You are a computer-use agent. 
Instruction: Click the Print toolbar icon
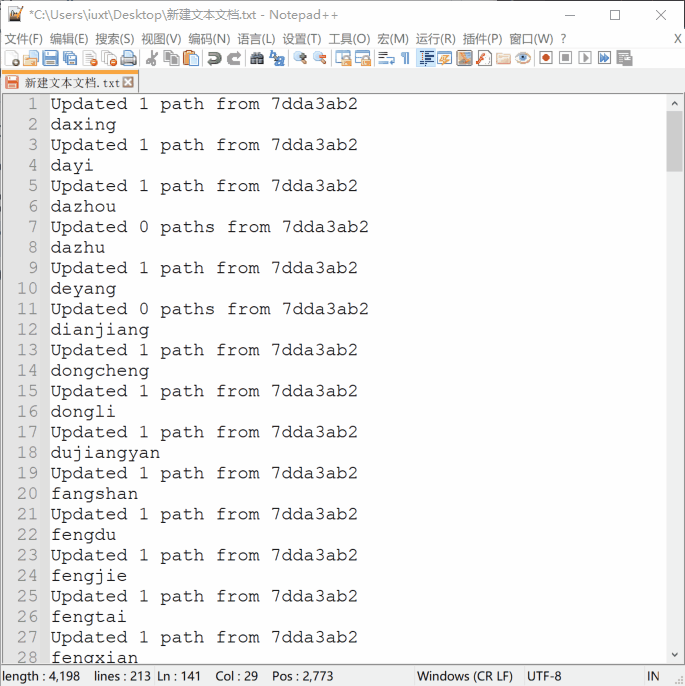point(129,59)
